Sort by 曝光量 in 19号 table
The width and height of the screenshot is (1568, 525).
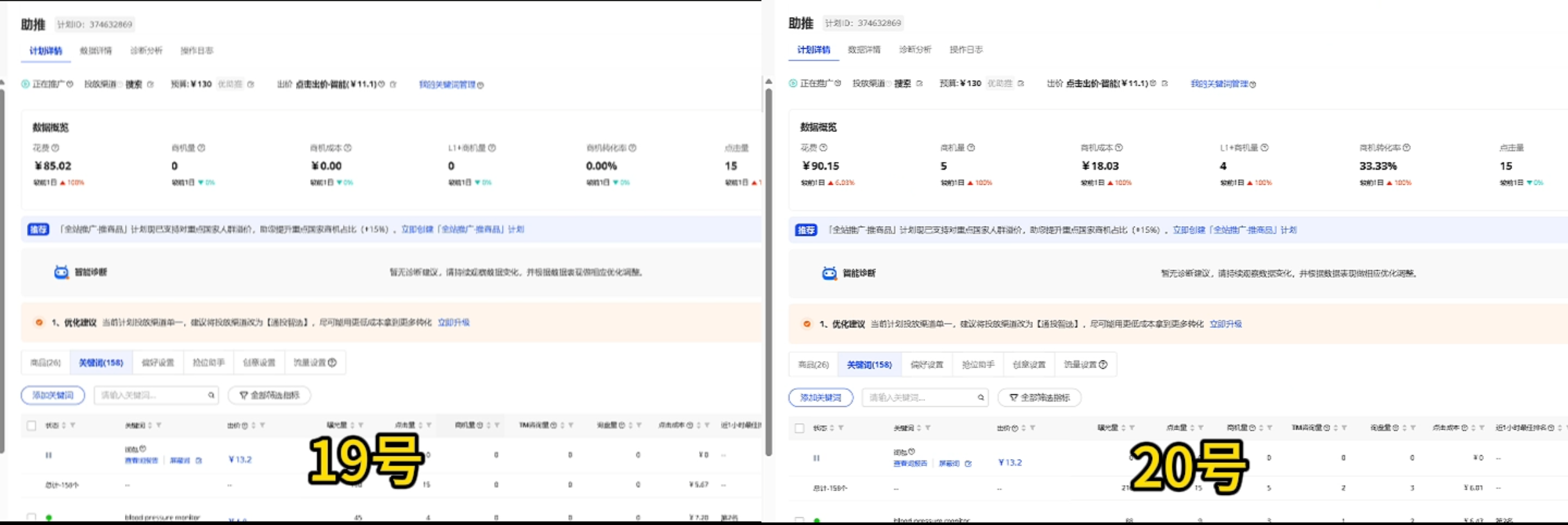click(x=352, y=425)
